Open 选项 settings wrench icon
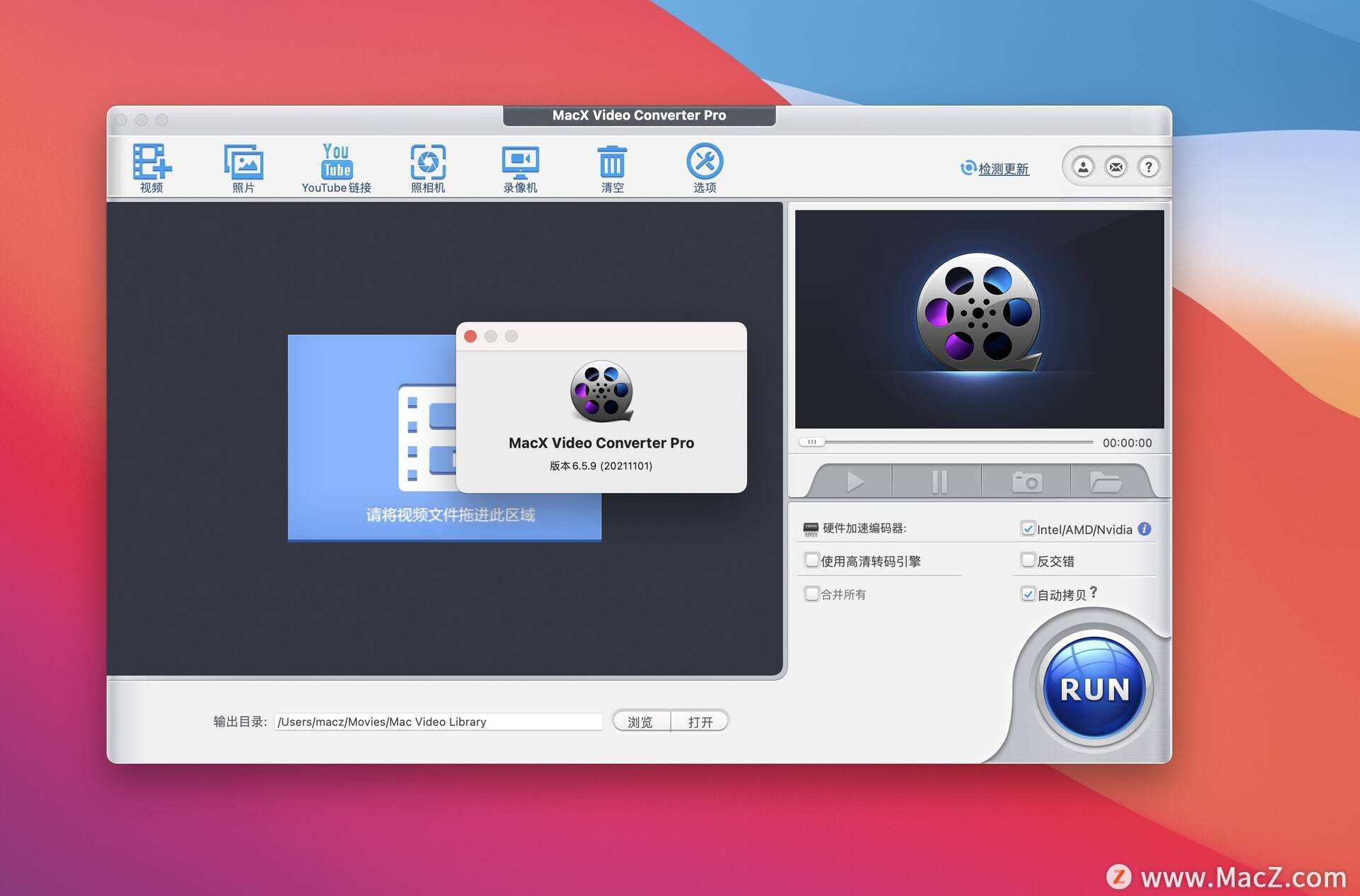Viewport: 1360px width, 896px height. pos(705,168)
